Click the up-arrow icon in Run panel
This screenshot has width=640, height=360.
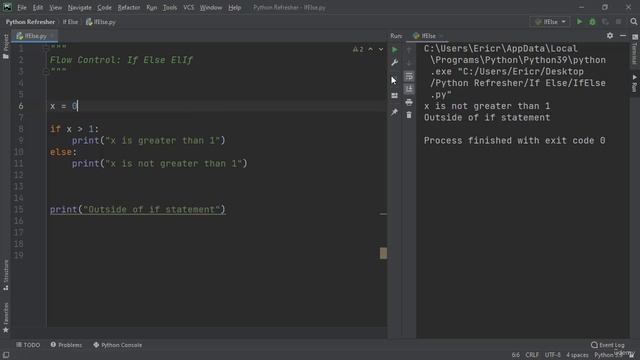click(409, 50)
